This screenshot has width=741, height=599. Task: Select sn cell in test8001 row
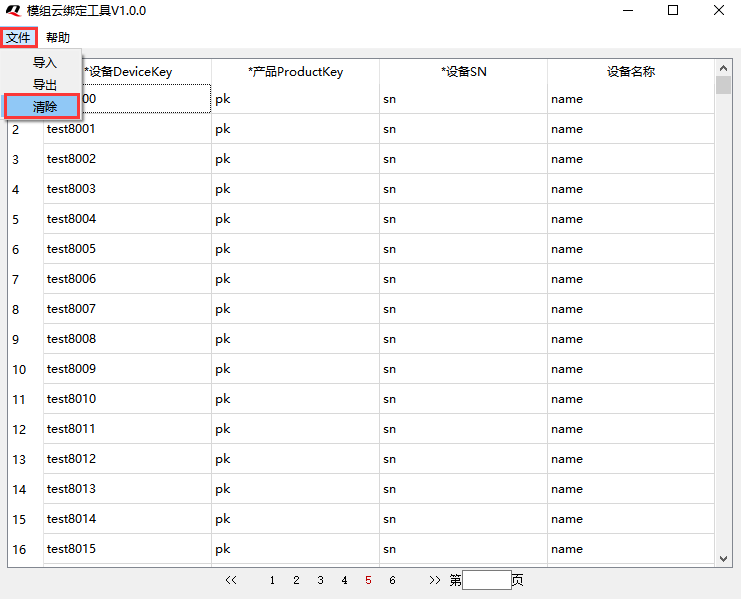pos(464,129)
